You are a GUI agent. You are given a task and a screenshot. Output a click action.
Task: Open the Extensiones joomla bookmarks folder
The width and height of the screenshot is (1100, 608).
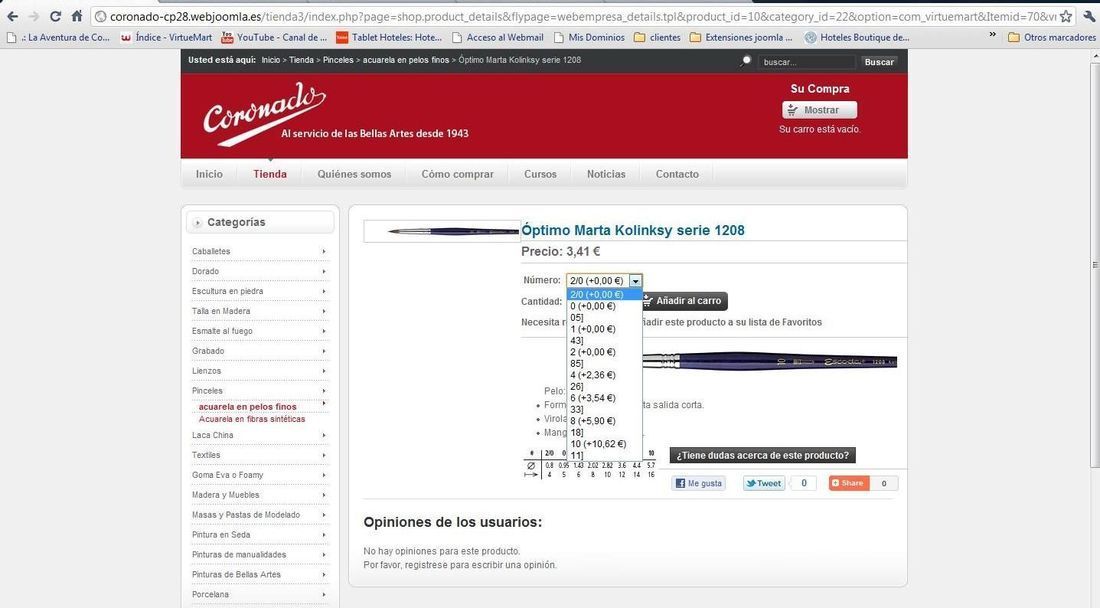coord(742,37)
